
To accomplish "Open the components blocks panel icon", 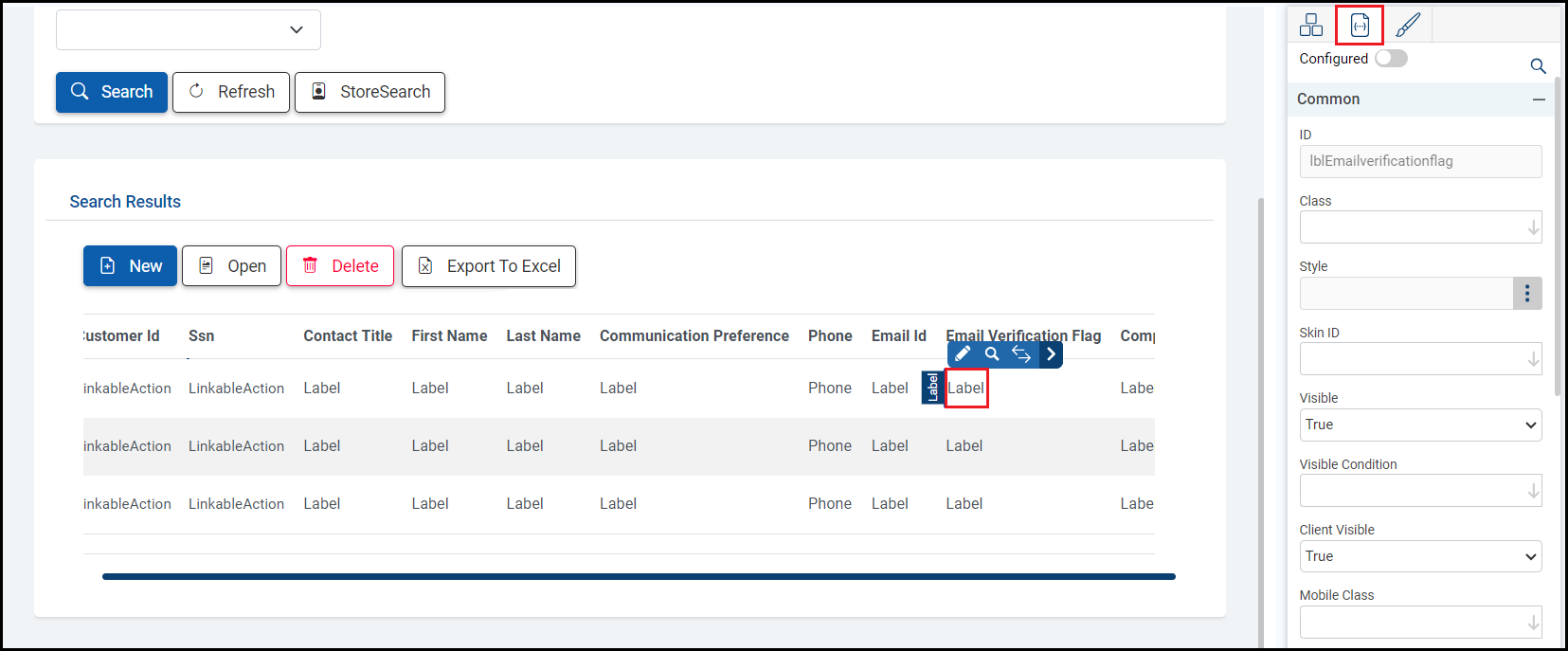I will 1311,25.
